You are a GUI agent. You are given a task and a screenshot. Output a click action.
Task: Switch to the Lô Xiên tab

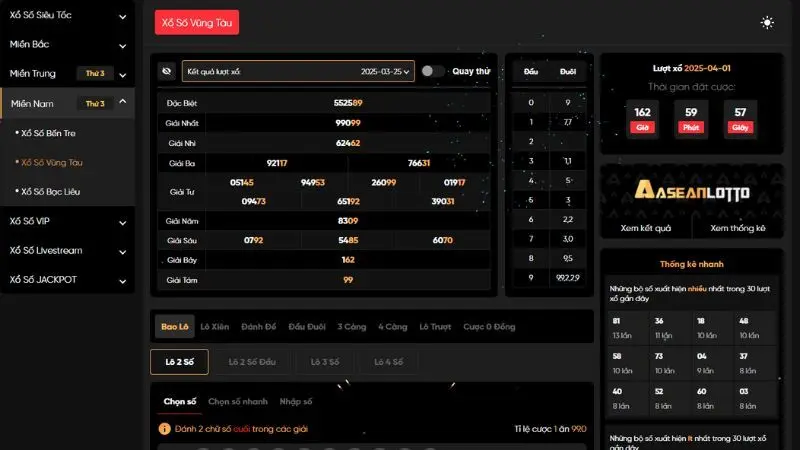pyautogui.click(x=215, y=326)
